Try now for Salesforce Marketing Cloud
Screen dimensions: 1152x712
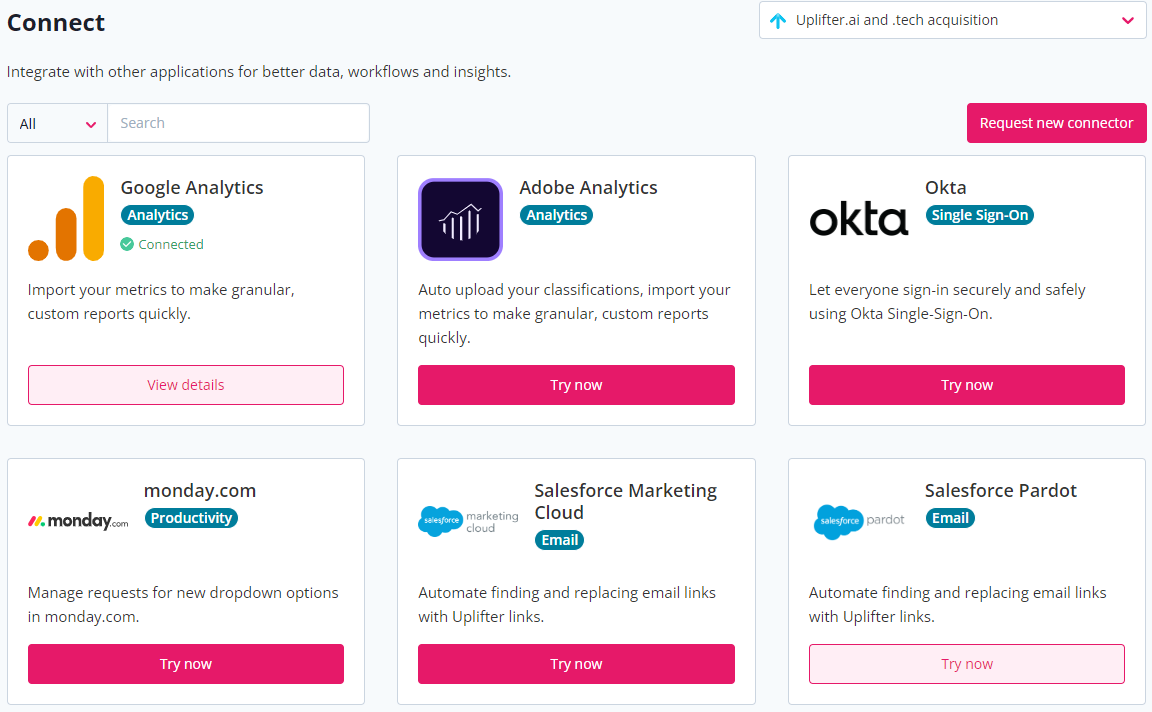pyautogui.click(x=576, y=664)
